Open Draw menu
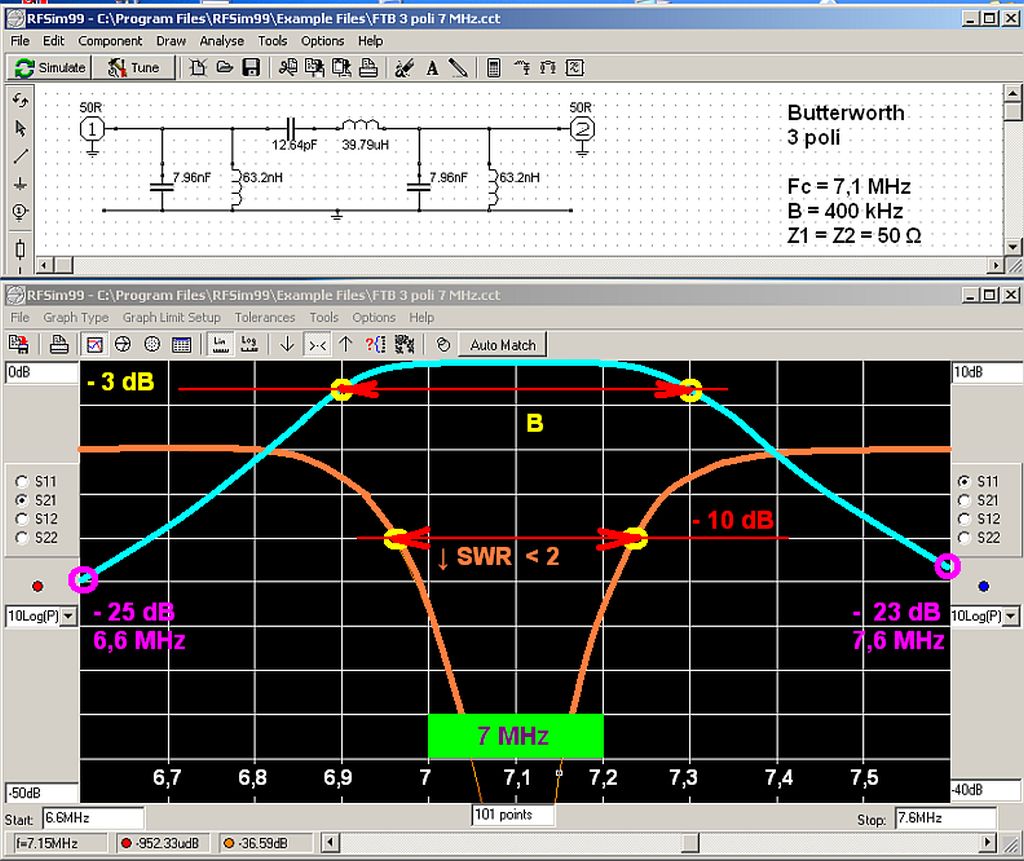 170,41
